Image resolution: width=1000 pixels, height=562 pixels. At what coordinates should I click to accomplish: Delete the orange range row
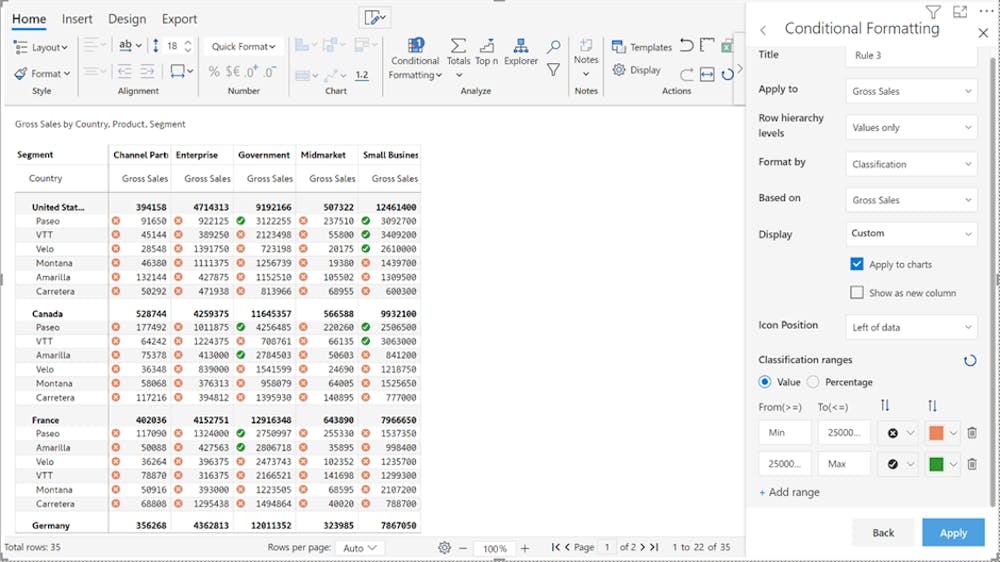pos(971,433)
